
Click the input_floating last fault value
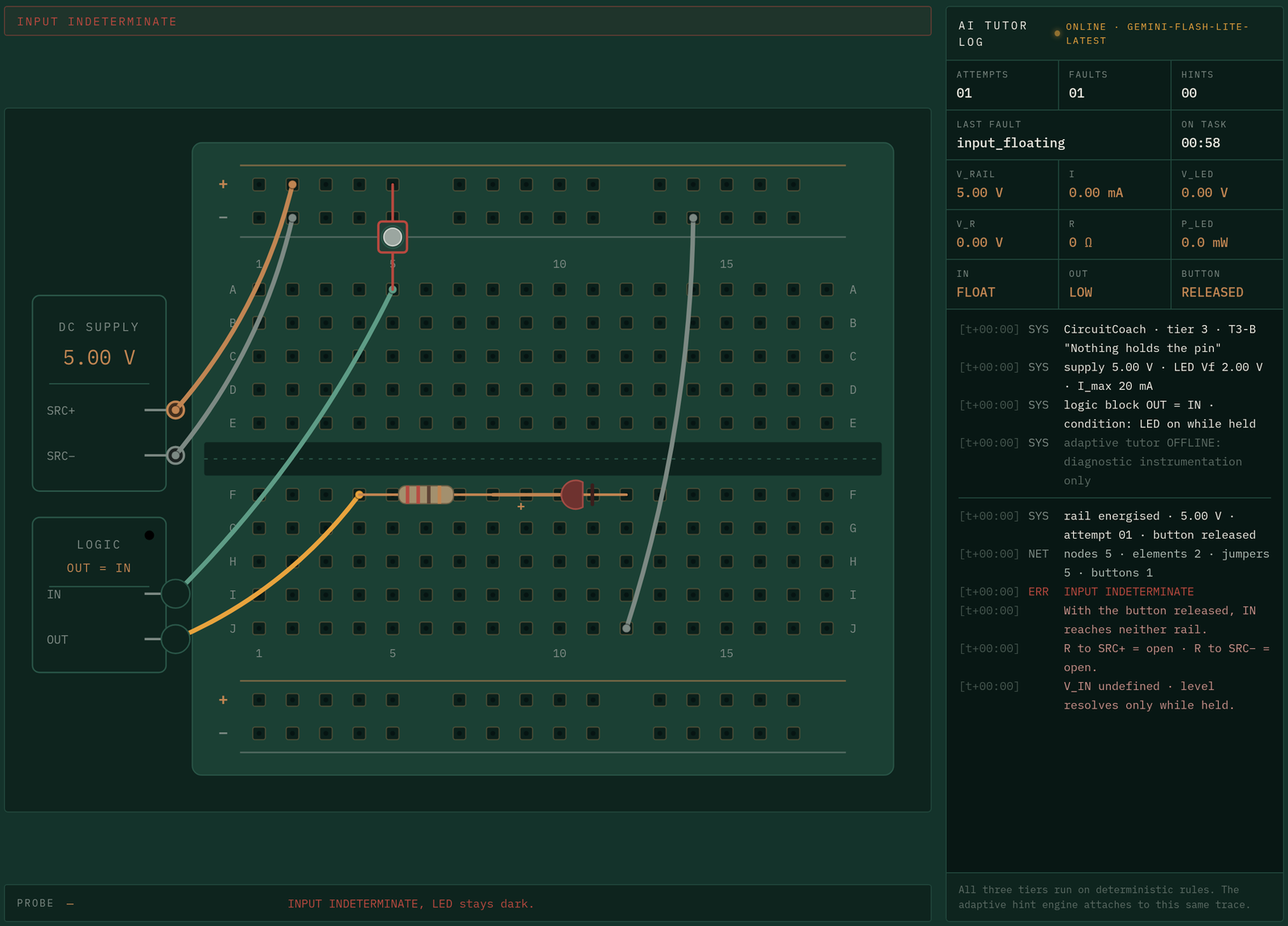point(1010,143)
